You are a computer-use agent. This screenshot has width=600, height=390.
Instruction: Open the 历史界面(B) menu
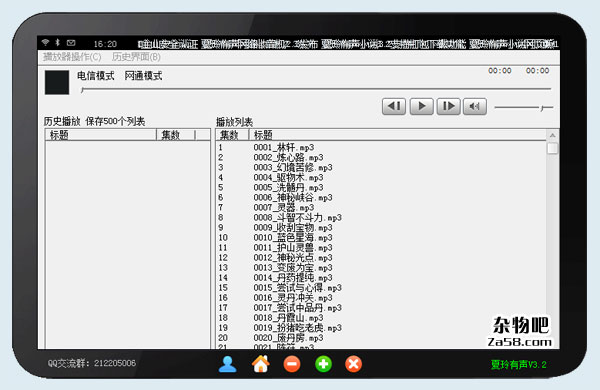click(136, 57)
